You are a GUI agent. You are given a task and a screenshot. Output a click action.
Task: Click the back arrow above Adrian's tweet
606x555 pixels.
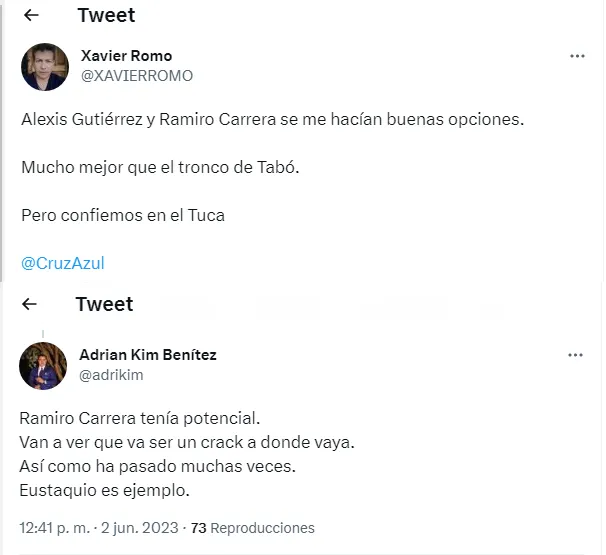tap(30, 304)
